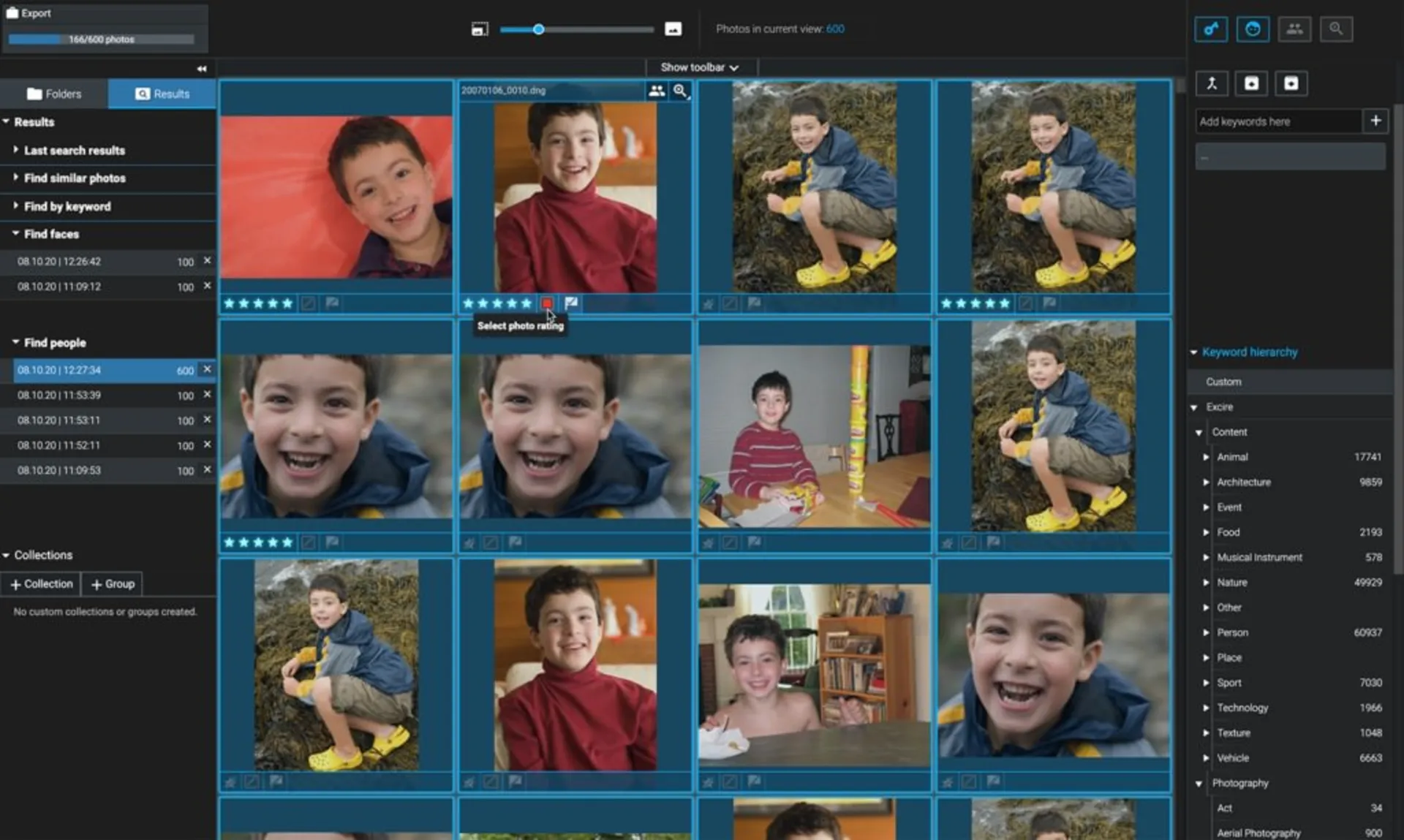Image resolution: width=1404 pixels, height=840 pixels.
Task: Click the Add keywords here field
Action: tap(1277, 121)
